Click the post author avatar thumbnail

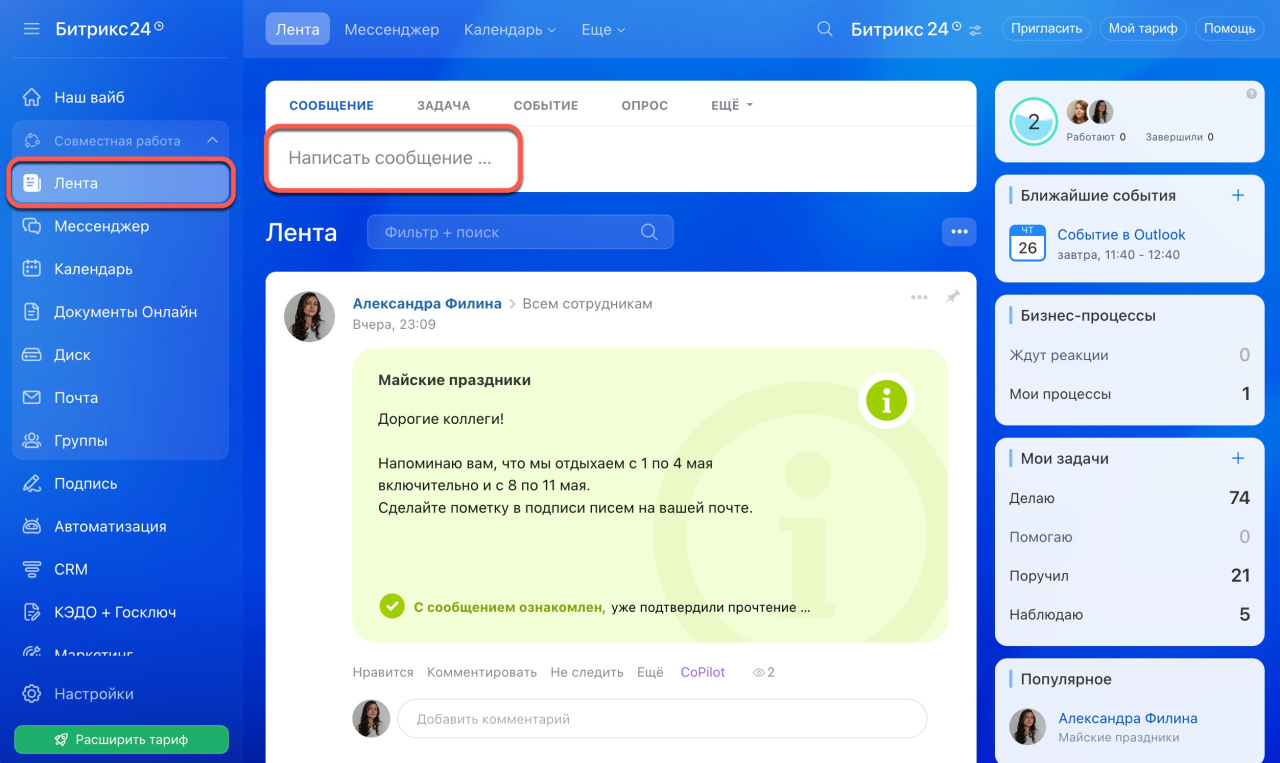[310, 317]
